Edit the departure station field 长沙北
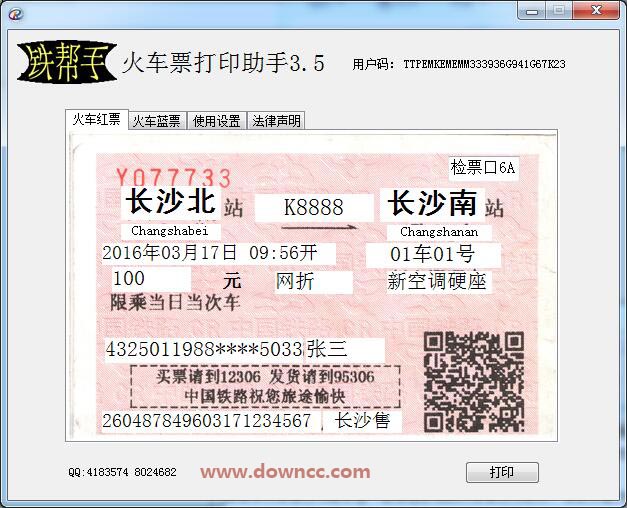Viewport: 627px width, 508px height. coord(171,202)
